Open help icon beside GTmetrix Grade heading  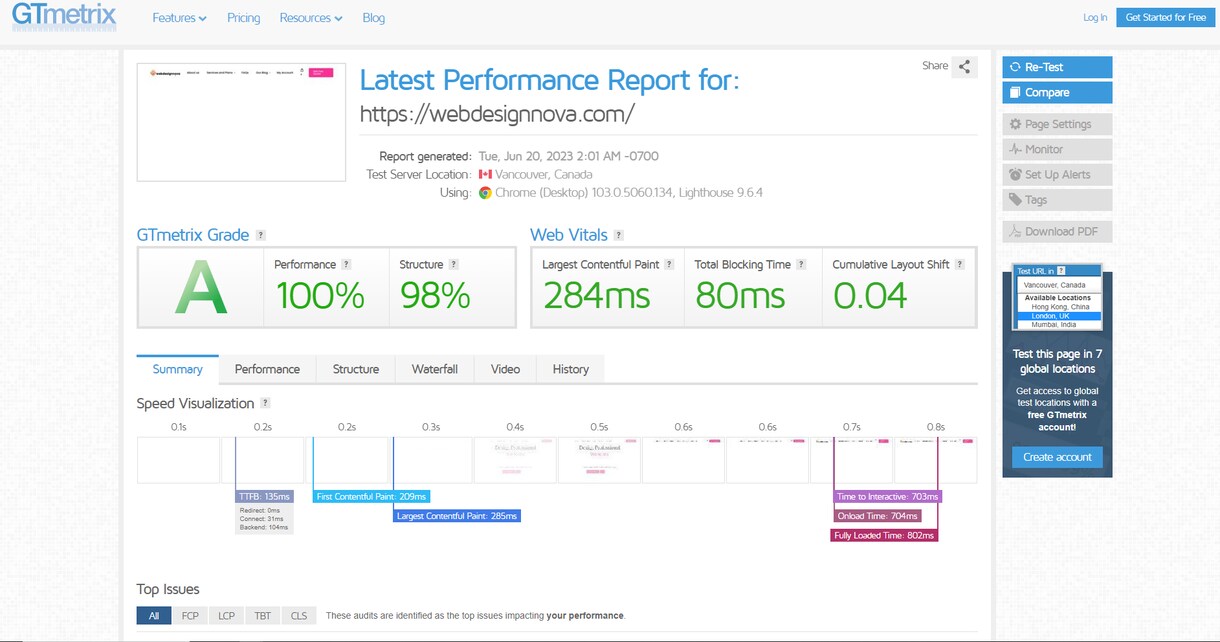click(x=261, y=236)
